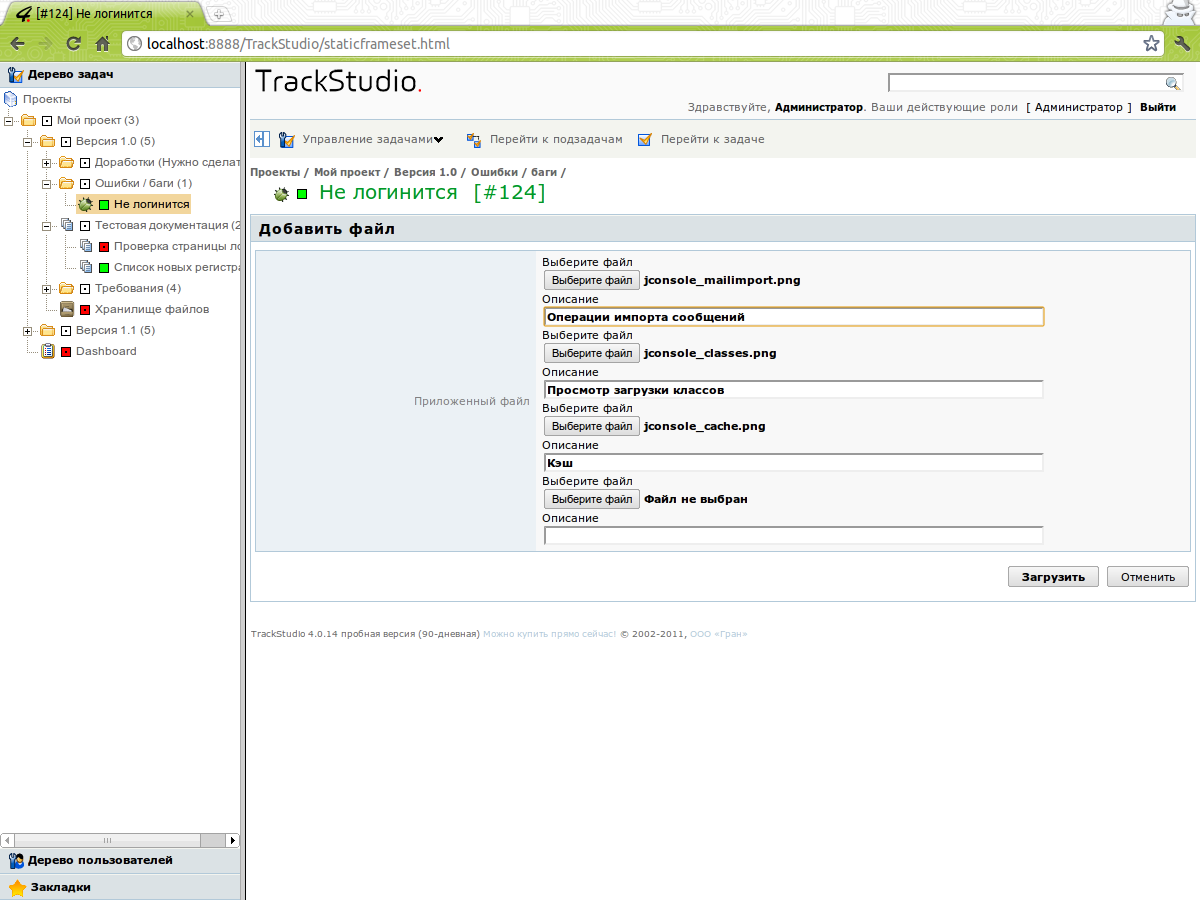Viewport: 1200px width, 900px height.
Task: Click the magnifier icon in the search box
Action: click(1173, 83)
